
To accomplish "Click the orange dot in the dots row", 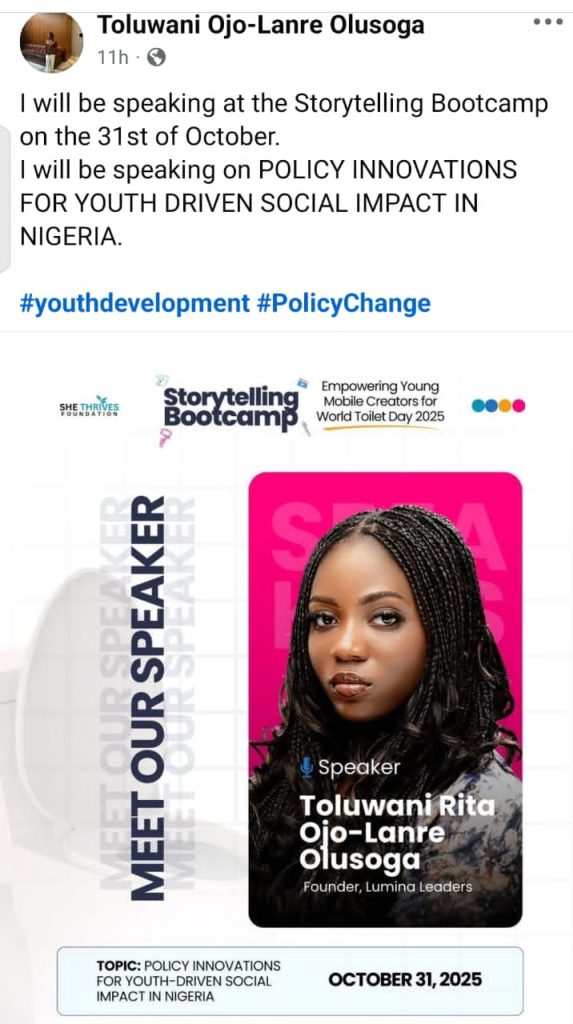I will tap(505, 406).
